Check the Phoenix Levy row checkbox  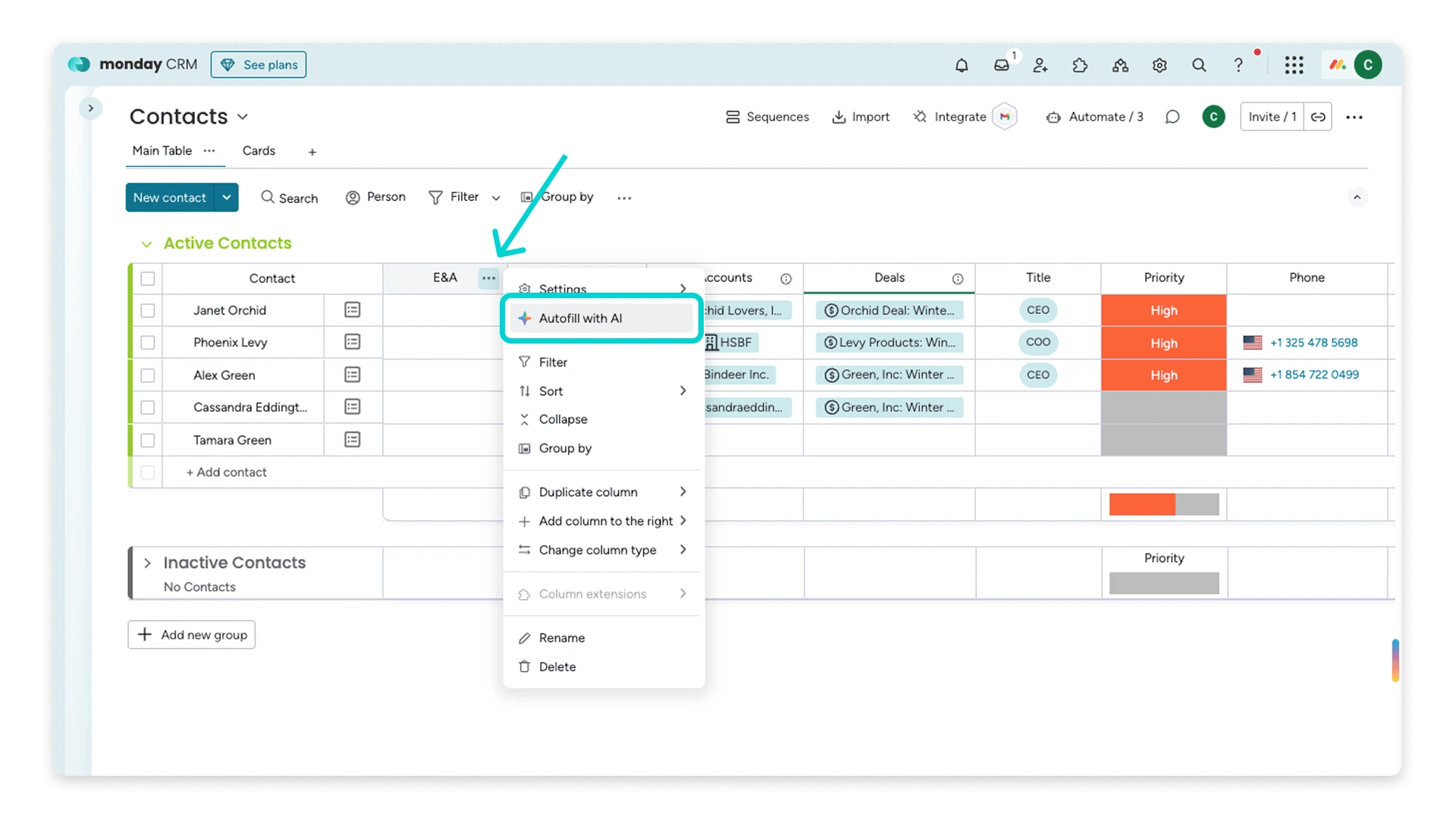tap(148, 343)
